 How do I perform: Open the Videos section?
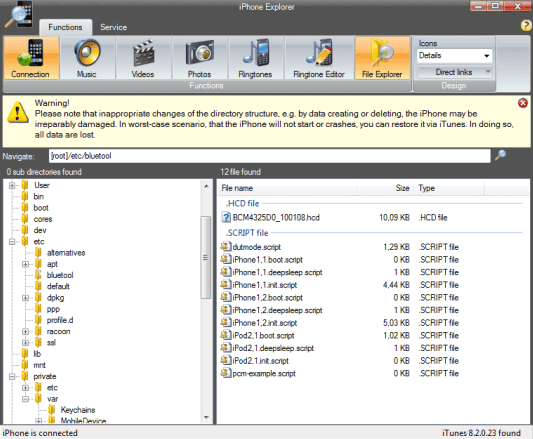[143, 58]
